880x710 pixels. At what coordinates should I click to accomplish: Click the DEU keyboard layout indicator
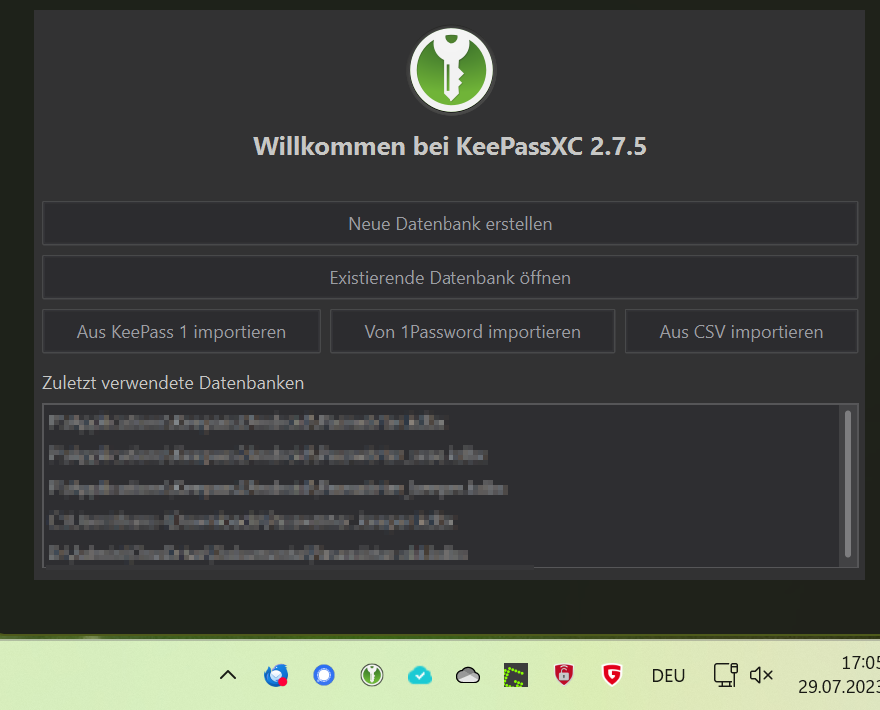pyautogui.click(x=668, y=675)
